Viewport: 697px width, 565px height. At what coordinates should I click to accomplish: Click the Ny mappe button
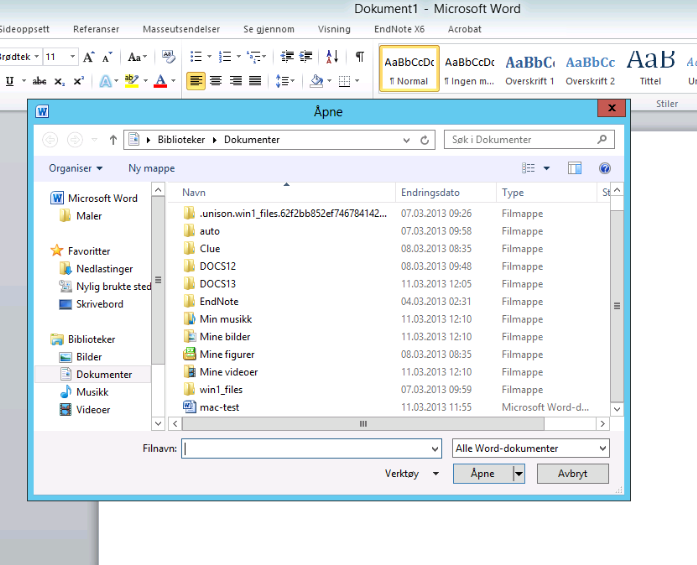152,168
